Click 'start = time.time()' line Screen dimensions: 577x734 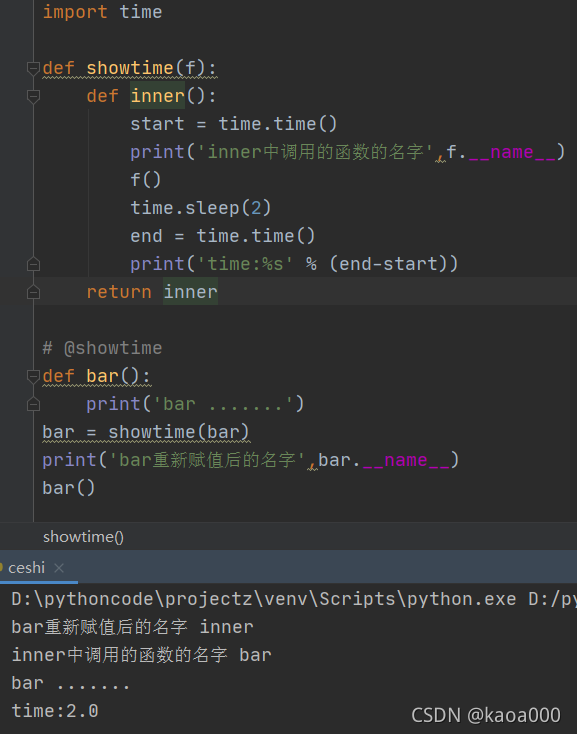[x=233, y=124]
